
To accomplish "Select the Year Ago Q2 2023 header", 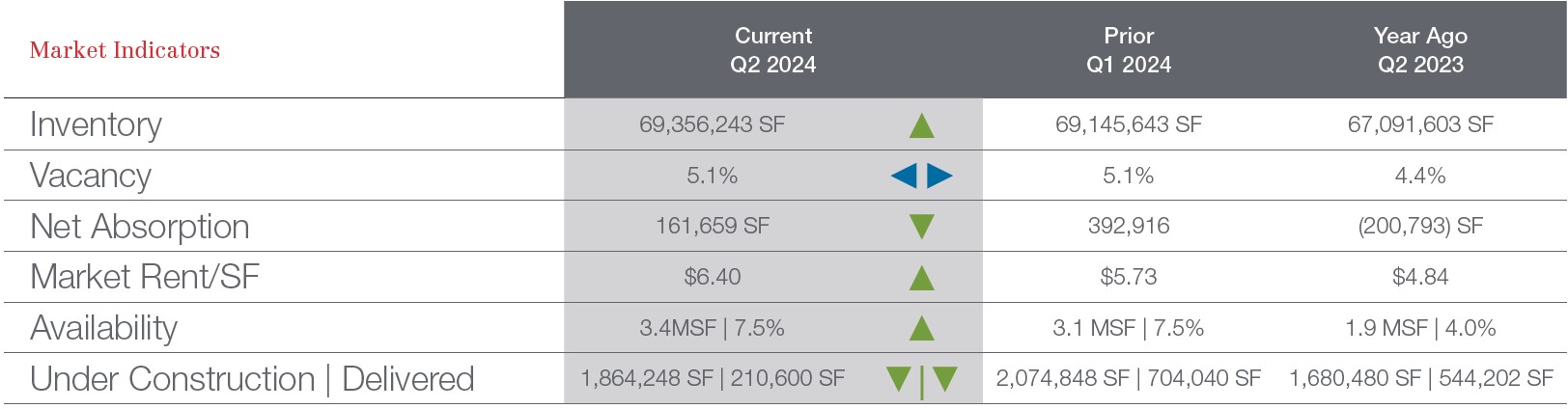I will 1420,50.
